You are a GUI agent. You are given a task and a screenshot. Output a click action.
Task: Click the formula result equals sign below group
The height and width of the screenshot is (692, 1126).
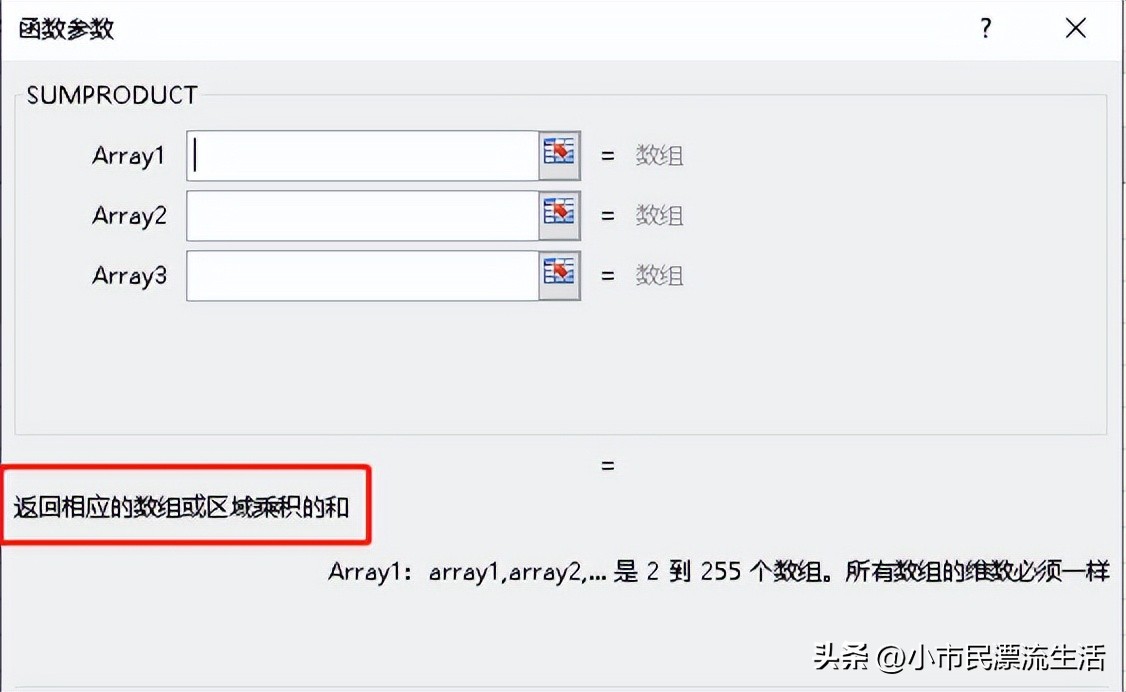[x=608, y=466]
